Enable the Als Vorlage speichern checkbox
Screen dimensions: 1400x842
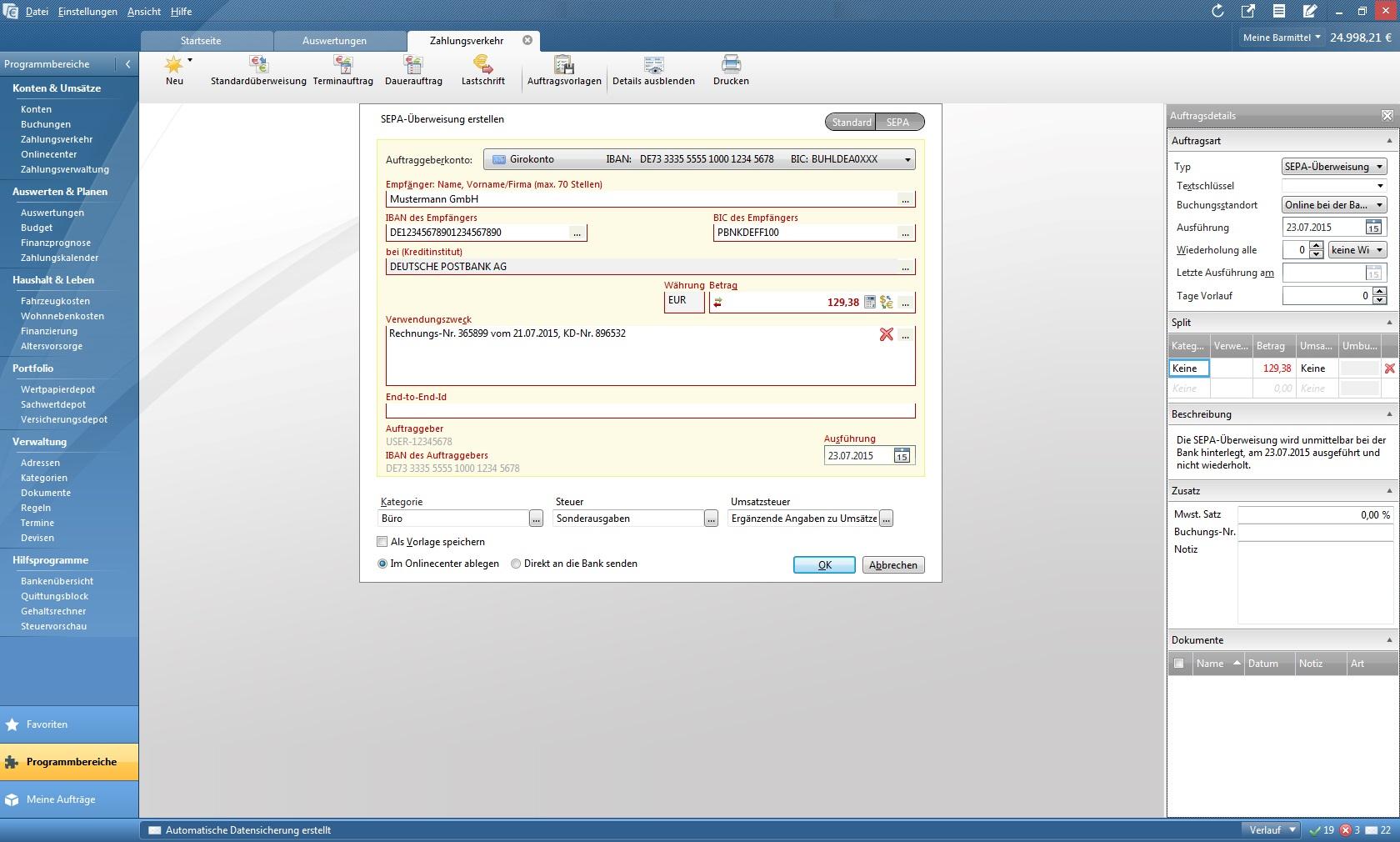382,542
